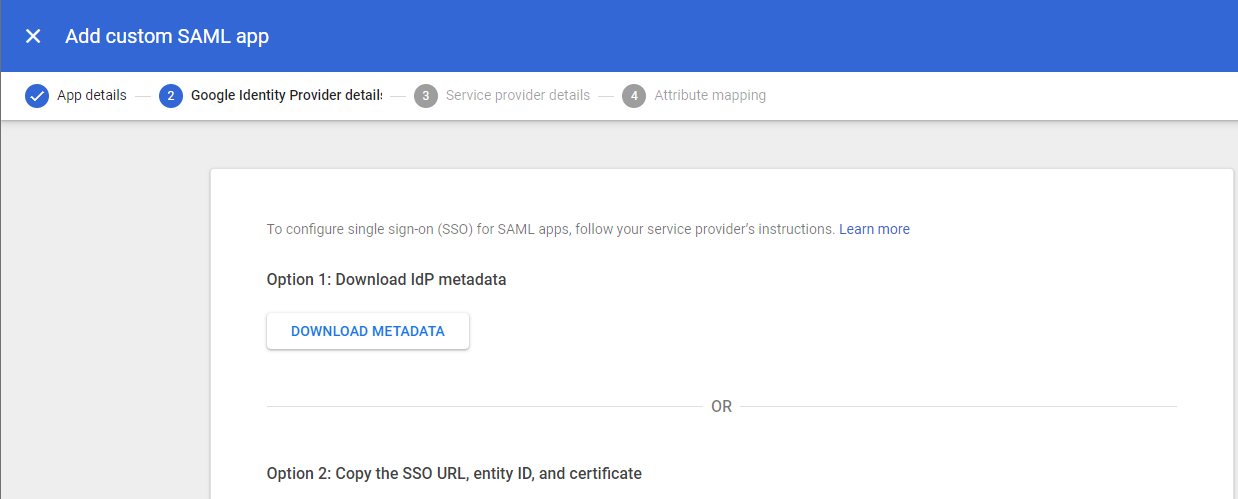
Task: Click the step 3 number circle
Action: point(426,96)
